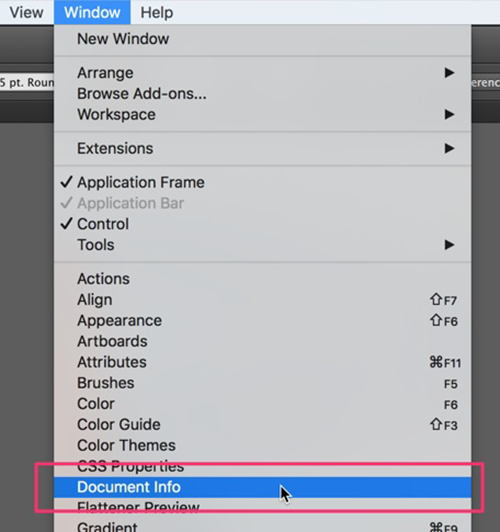Open the Help menu
The width and height of the screenshot is (500, 532).
pos(157,13)
